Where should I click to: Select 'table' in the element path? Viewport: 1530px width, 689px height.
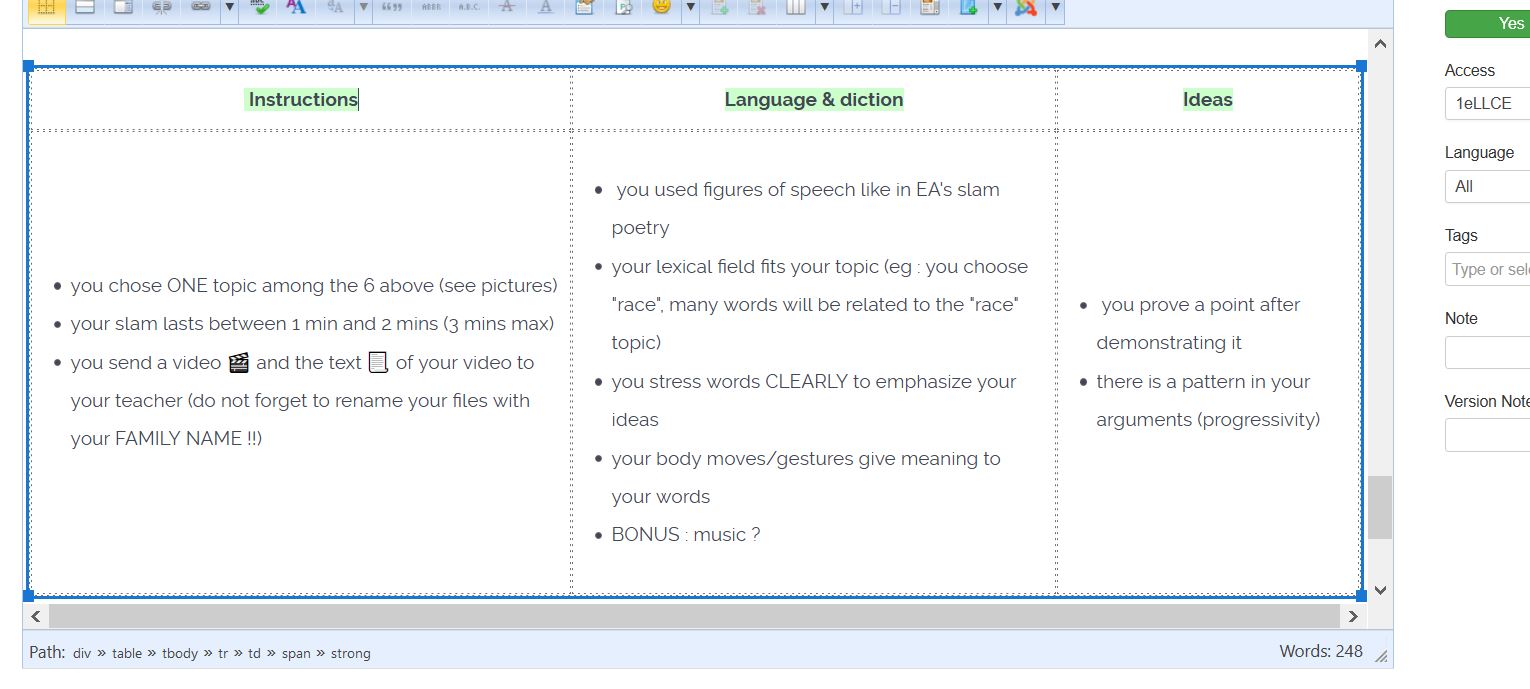(x=127, y=653)
